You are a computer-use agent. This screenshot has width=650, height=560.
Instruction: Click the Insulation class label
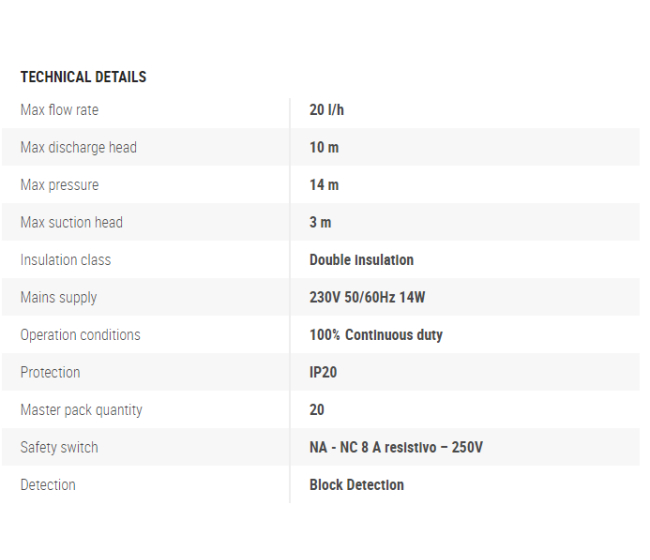click(65, 260)
